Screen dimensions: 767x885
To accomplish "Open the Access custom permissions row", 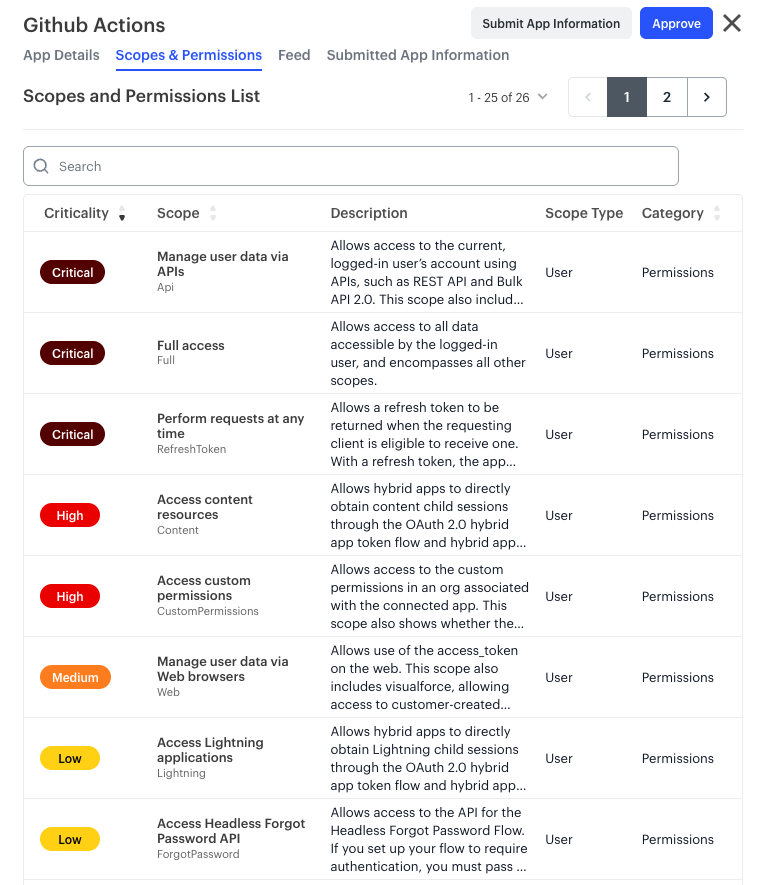I will [383, 597].
